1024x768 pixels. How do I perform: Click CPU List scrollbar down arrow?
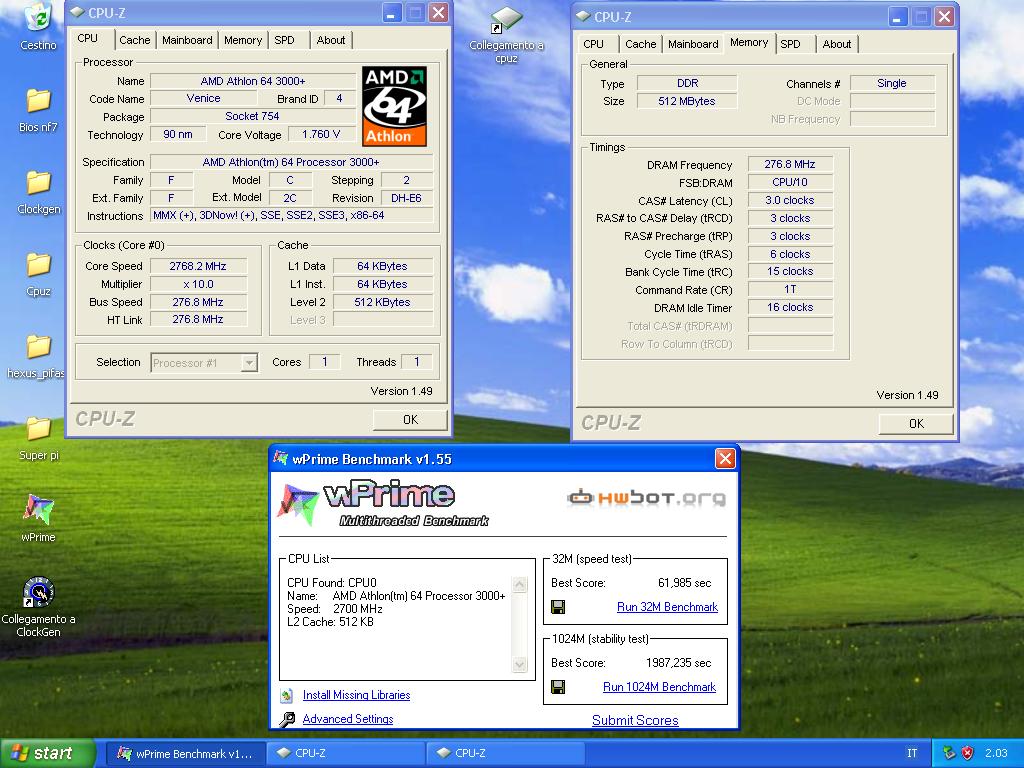pos(520,665)
